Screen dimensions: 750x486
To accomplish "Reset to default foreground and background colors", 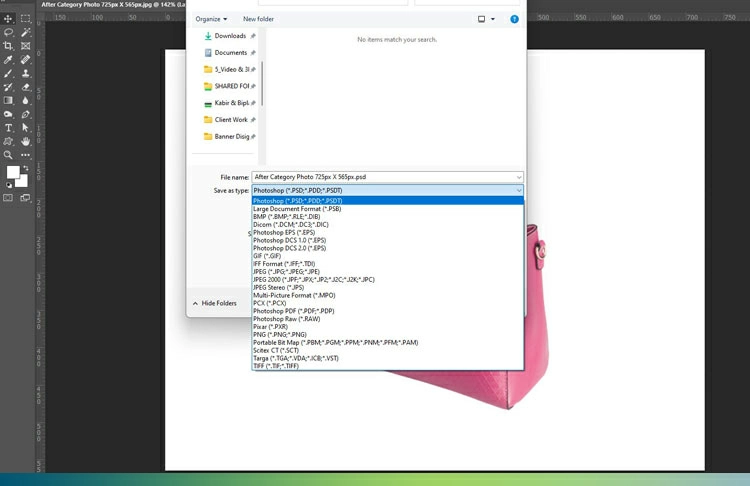I will point(9,185).
